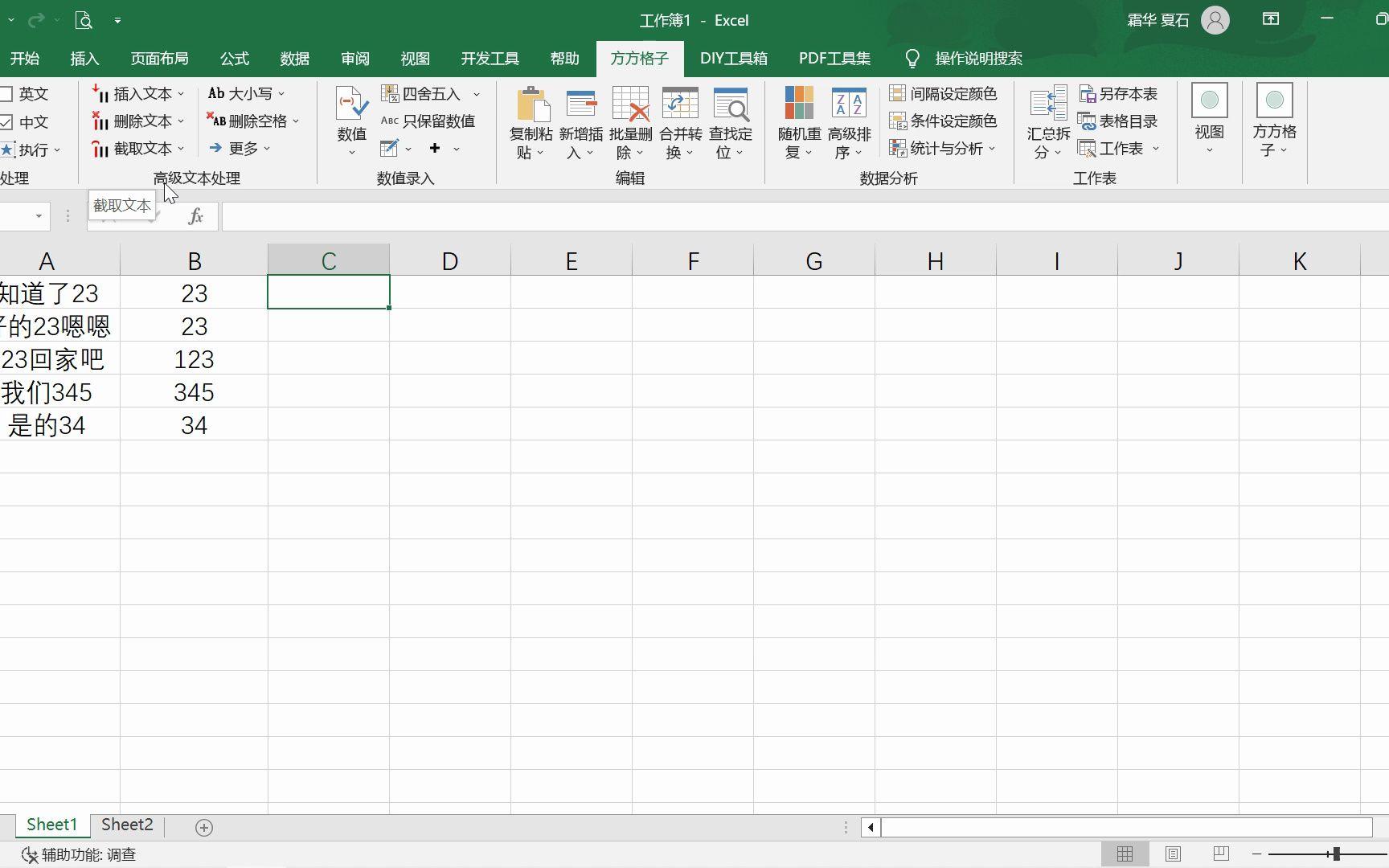Uncheck the 中文 checkbox

[x=6, y=122]
